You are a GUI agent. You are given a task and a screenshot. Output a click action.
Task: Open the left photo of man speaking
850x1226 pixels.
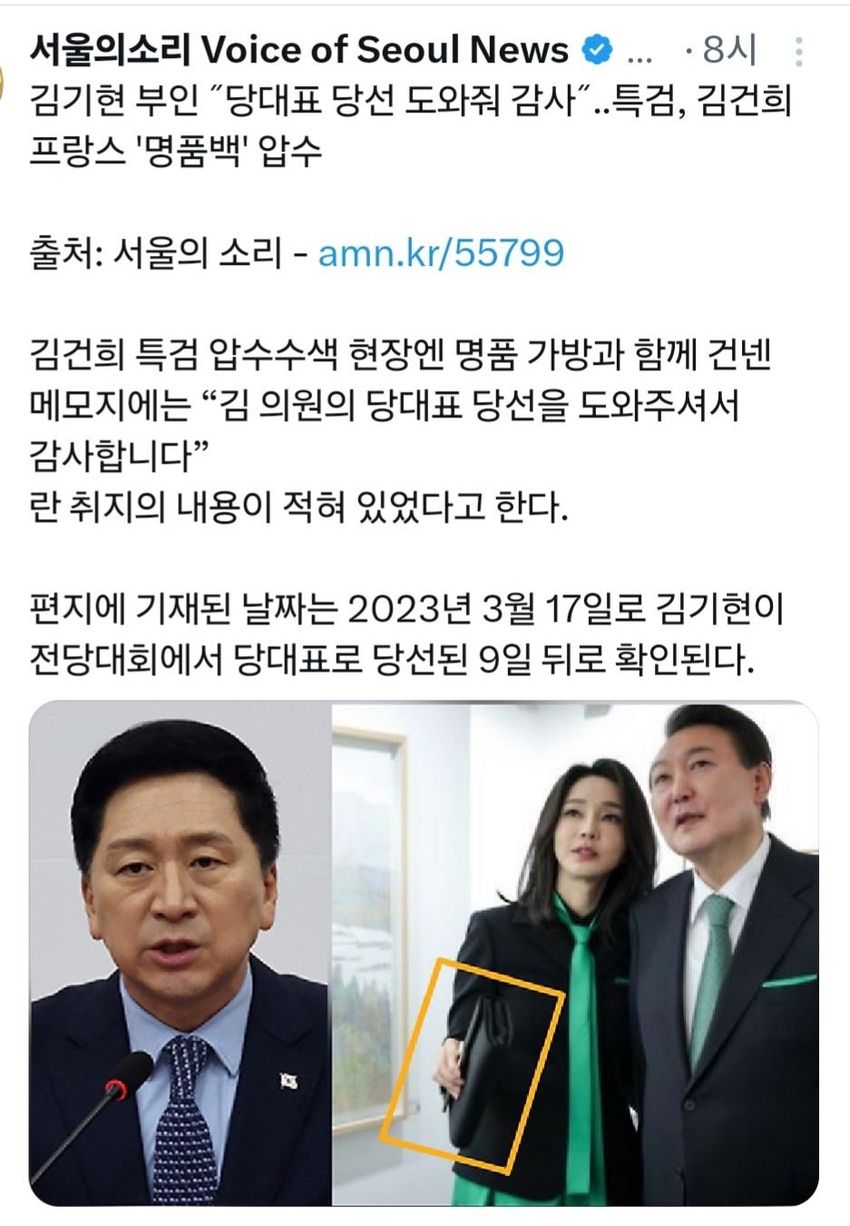179,954
